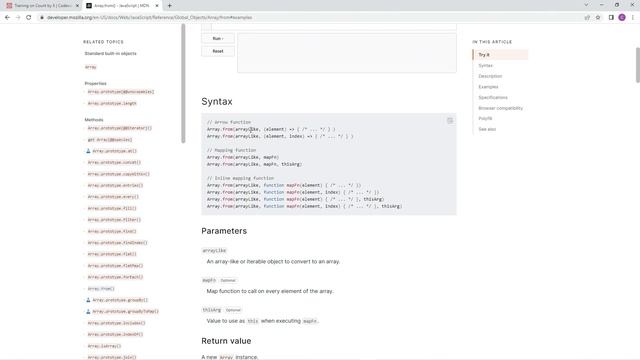
Task: Open Array.prototype.groupByToMap() sidebar link
Action: coord(125,311)
